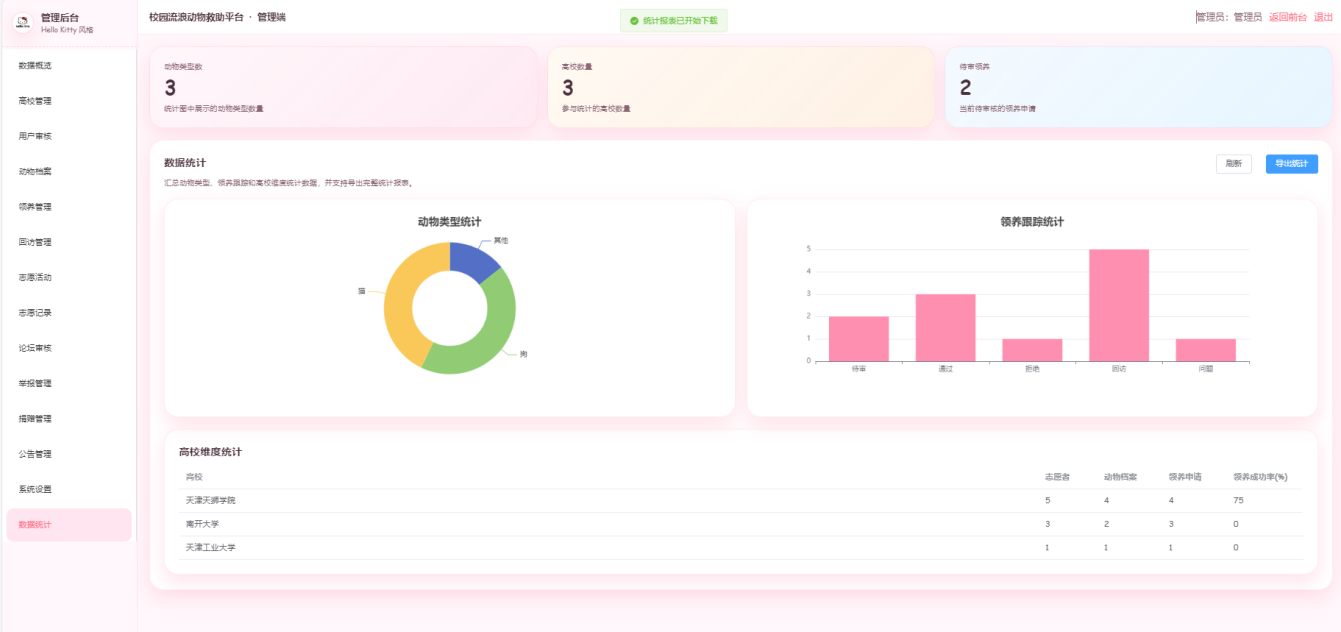Click the 动物类型数 stat card

point(344,87)
